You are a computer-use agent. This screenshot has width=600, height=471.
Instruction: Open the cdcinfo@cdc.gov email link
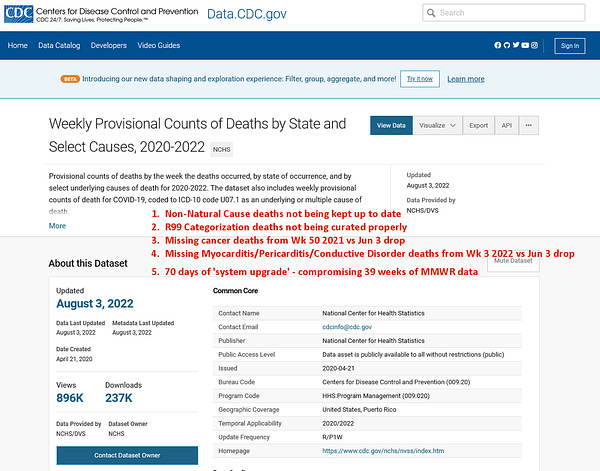347,327
